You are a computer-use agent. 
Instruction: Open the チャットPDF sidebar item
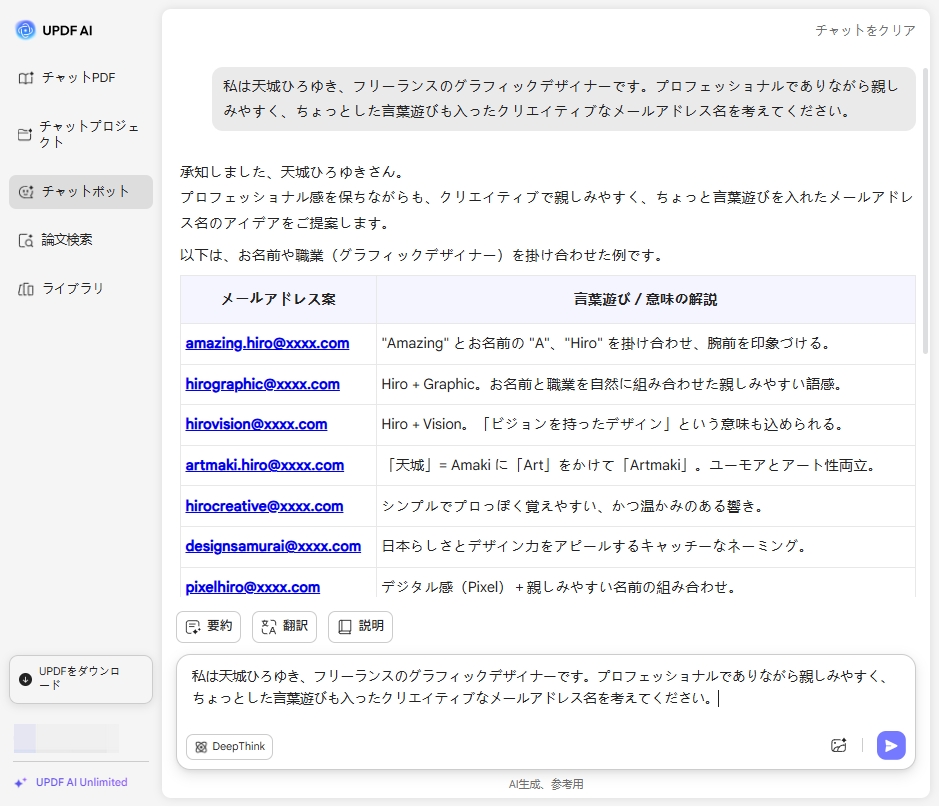[81, 78]
